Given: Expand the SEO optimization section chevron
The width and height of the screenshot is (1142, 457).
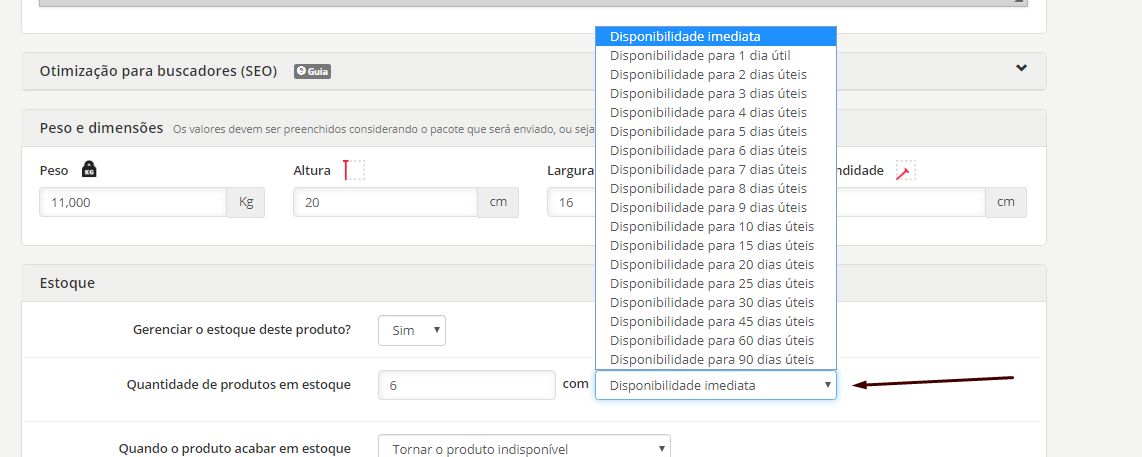Looking at the screenshot, I should 1021,69.
